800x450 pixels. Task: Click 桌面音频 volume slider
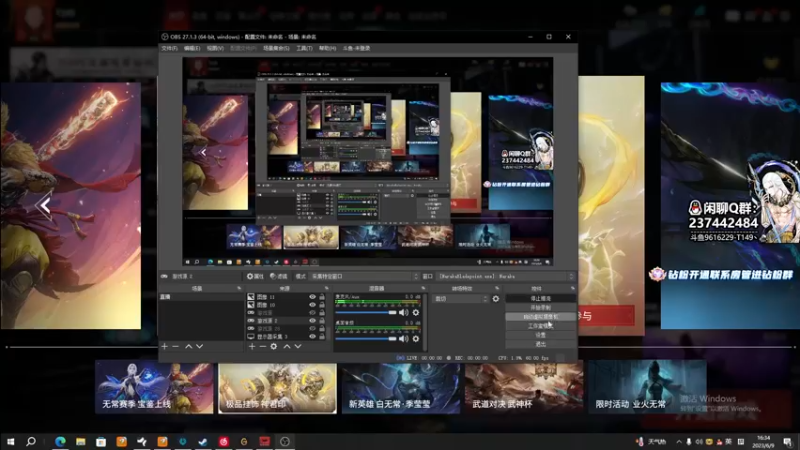point(366,338)
